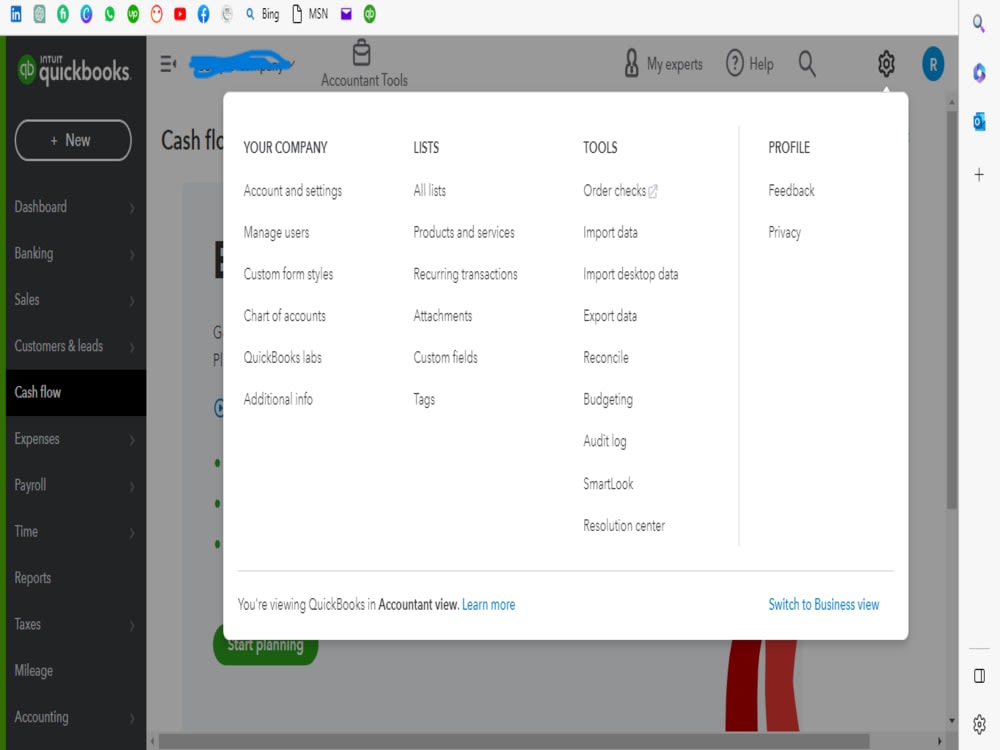Click the + New button
The image size is (1000, 750).
tap(73, 140)
